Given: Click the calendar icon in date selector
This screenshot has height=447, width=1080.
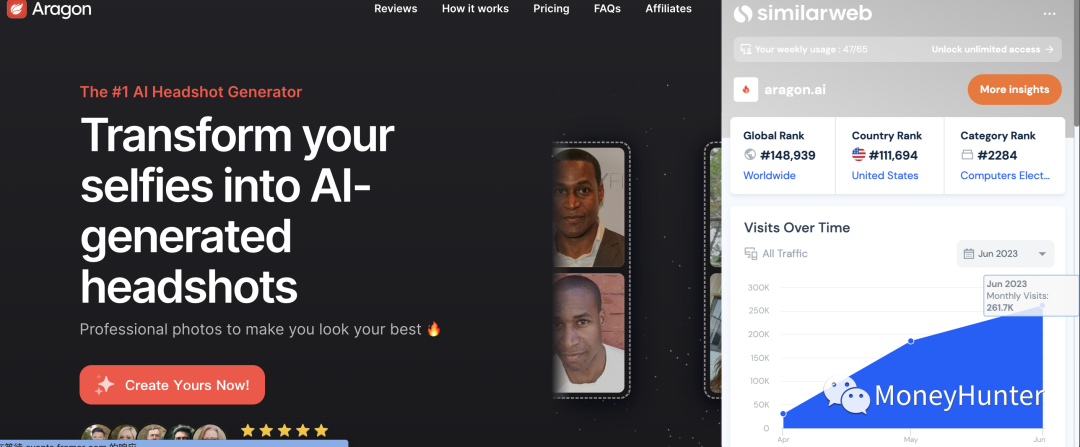Looking at the screenshot, I should (968, 254).
